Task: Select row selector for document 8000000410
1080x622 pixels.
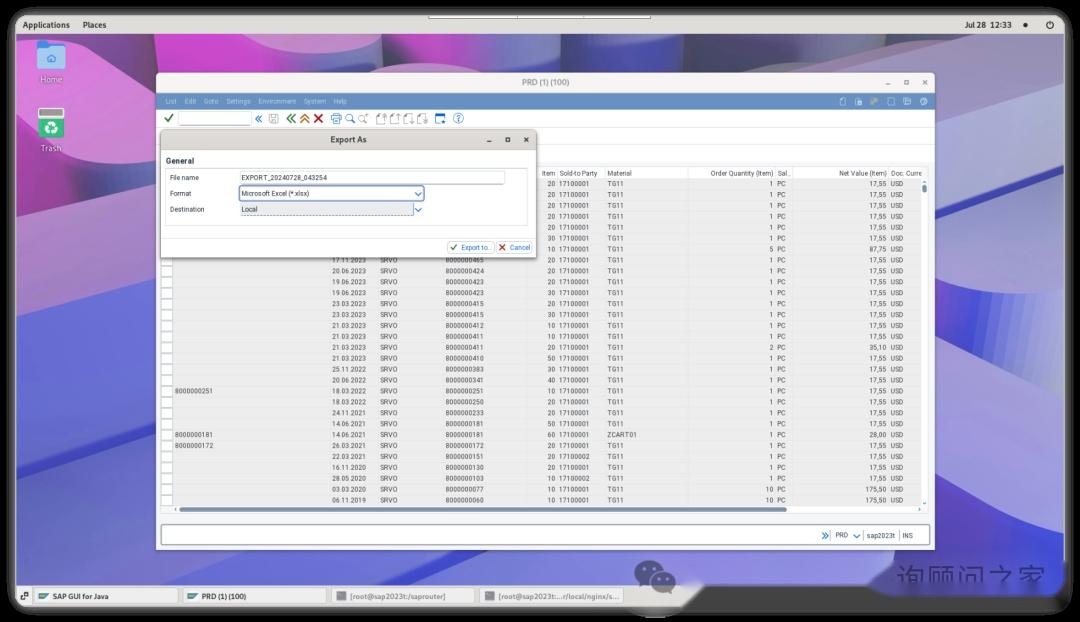Action: click(167, 358)
